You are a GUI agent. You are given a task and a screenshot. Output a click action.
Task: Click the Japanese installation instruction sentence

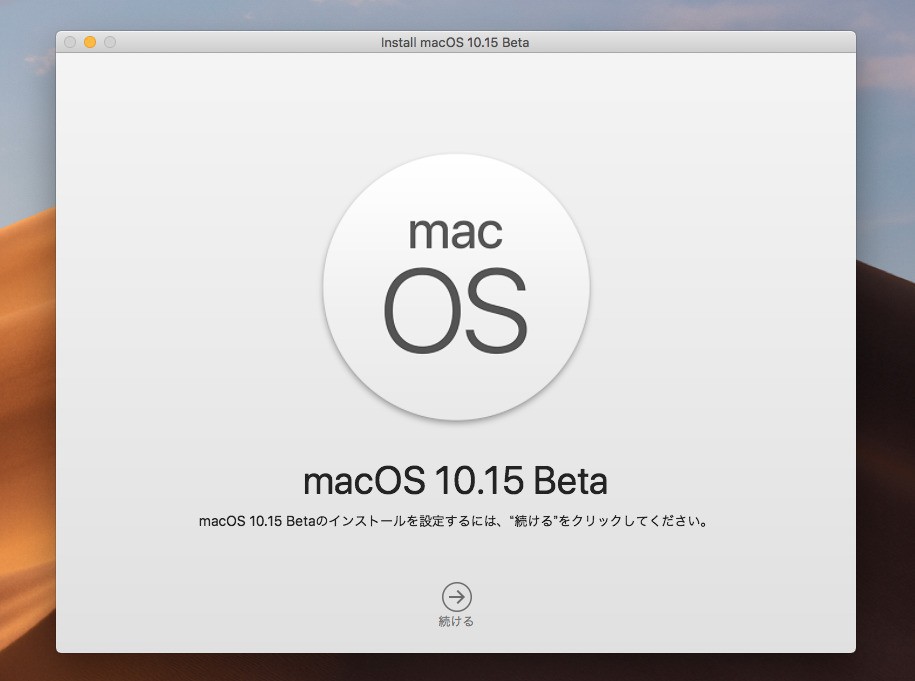point(453,521)
